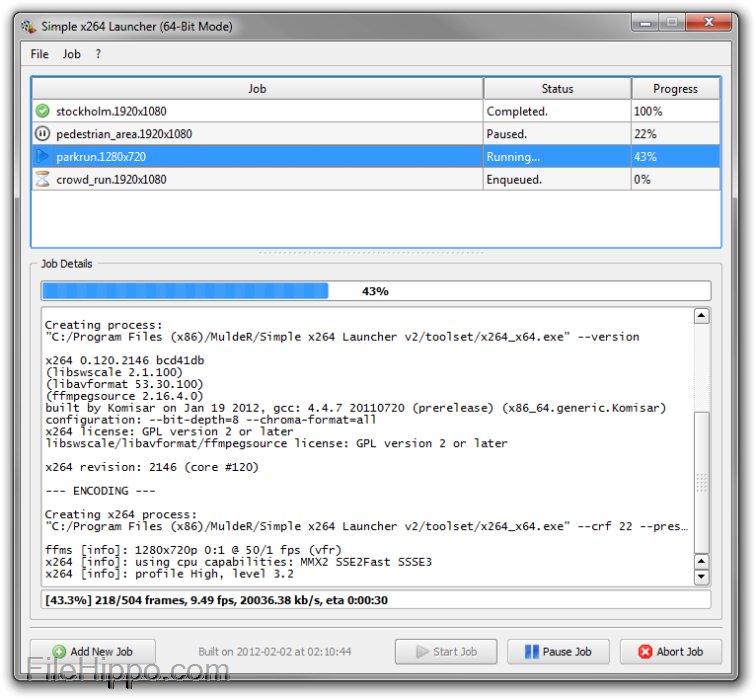756x700 pixels.
Task: Click the Add New Job button
Action: click(x=93, y=652)
